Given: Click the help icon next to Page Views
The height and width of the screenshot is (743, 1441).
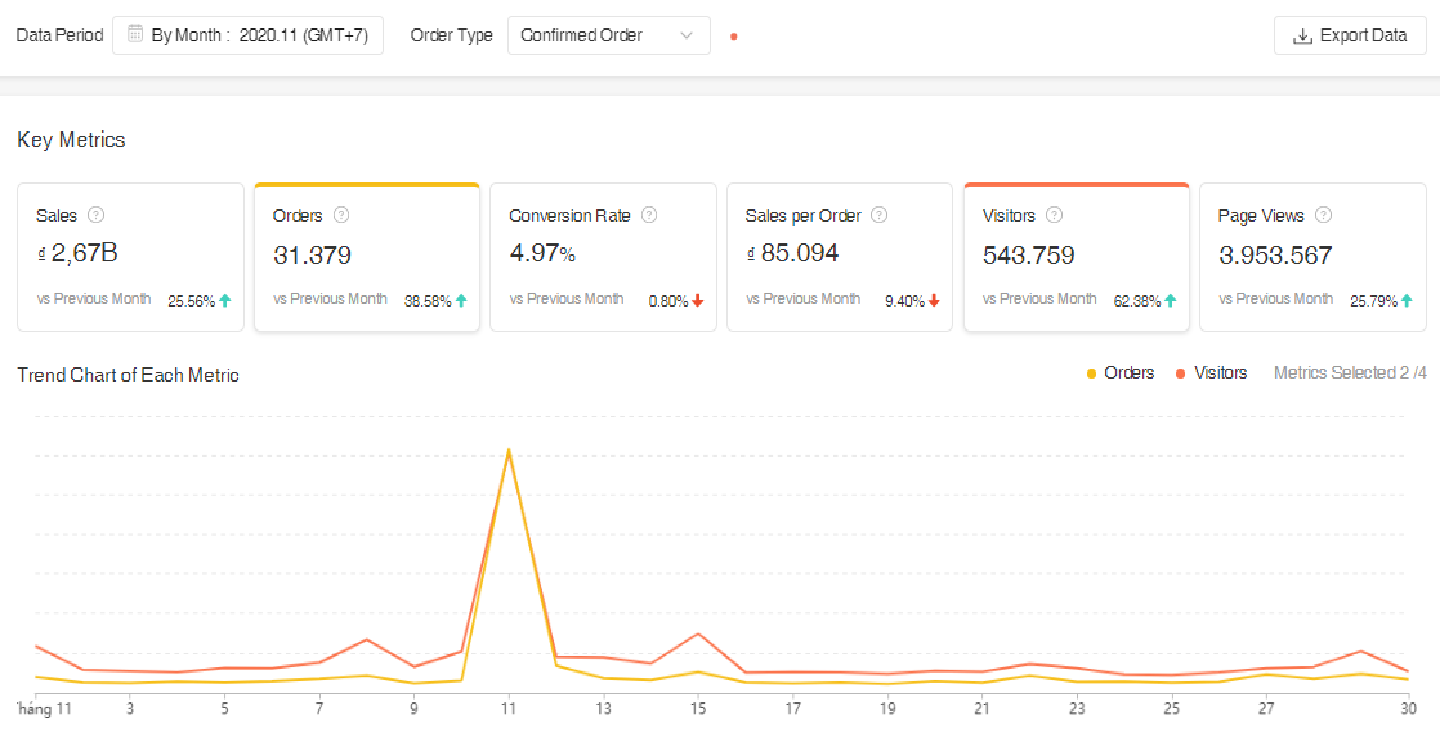Looking at the screenshot, I should tap(1323, 215).
